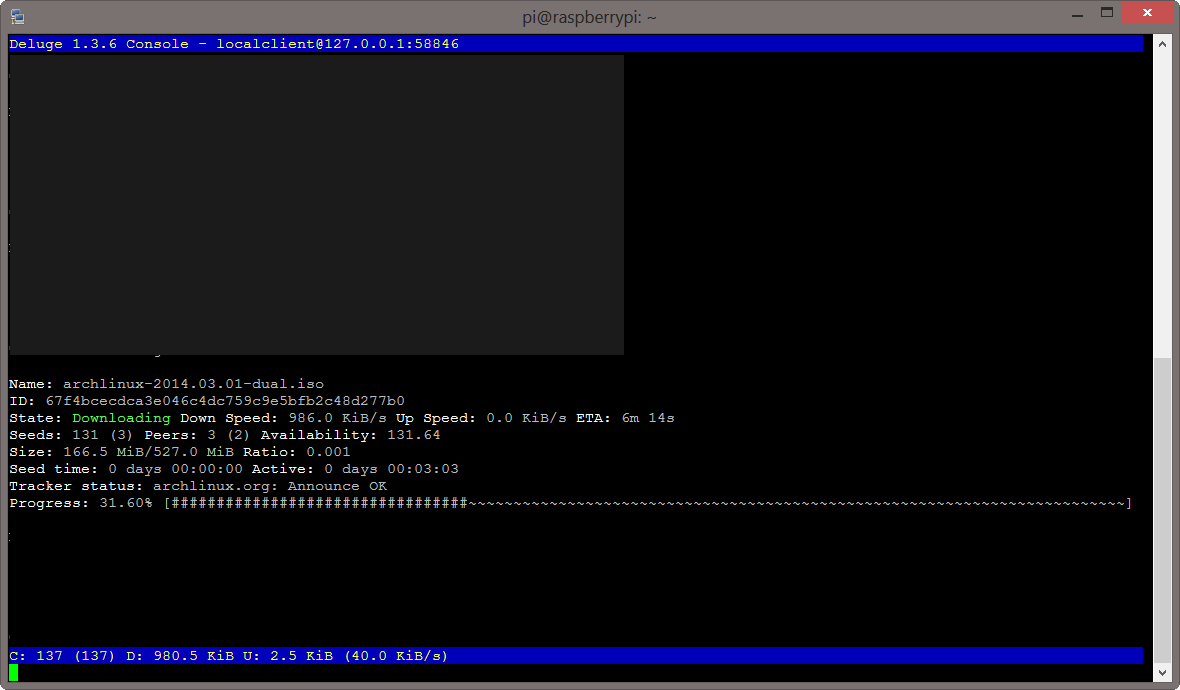Close the pi@raspberrypi terminal window
The image size is (1180, 690).
click(1147, 13)
